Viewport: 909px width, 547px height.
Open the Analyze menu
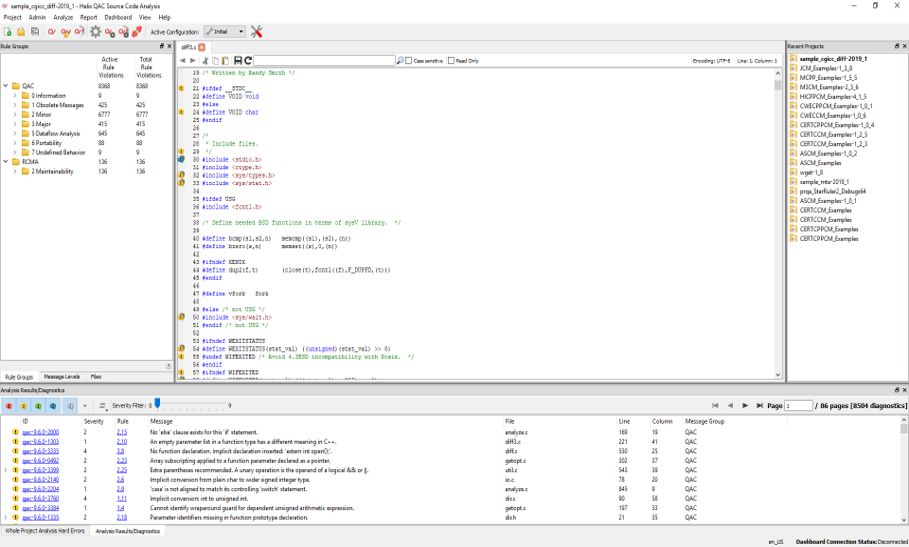(x=63, y=17)
